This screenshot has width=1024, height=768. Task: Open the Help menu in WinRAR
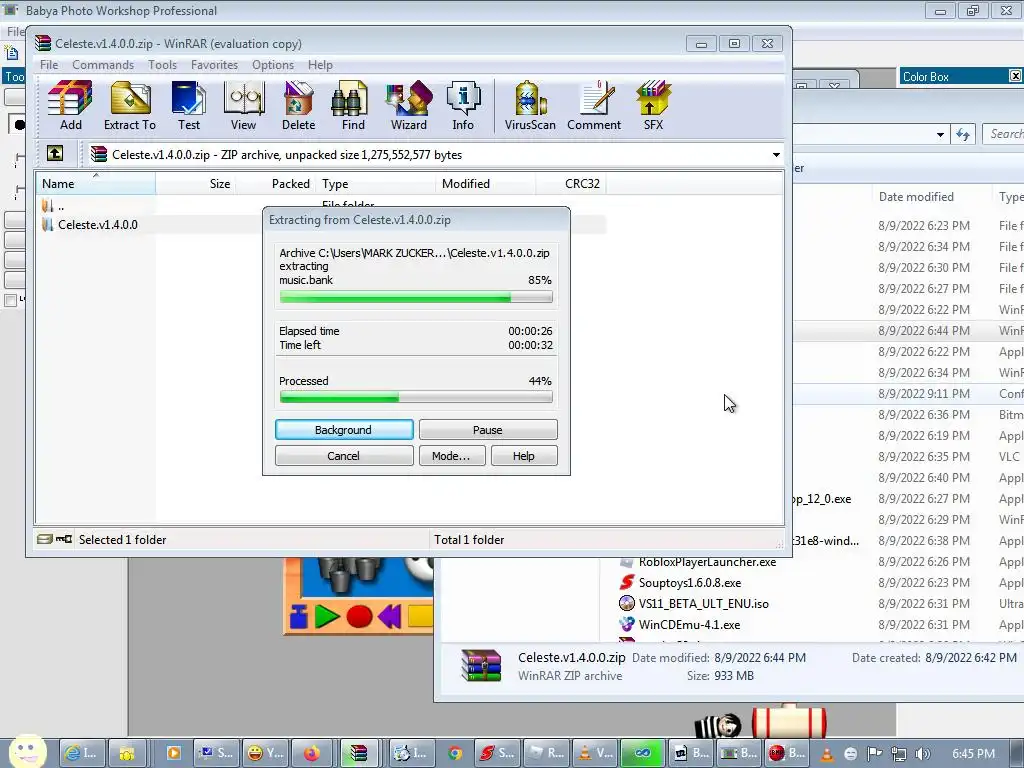320,65
